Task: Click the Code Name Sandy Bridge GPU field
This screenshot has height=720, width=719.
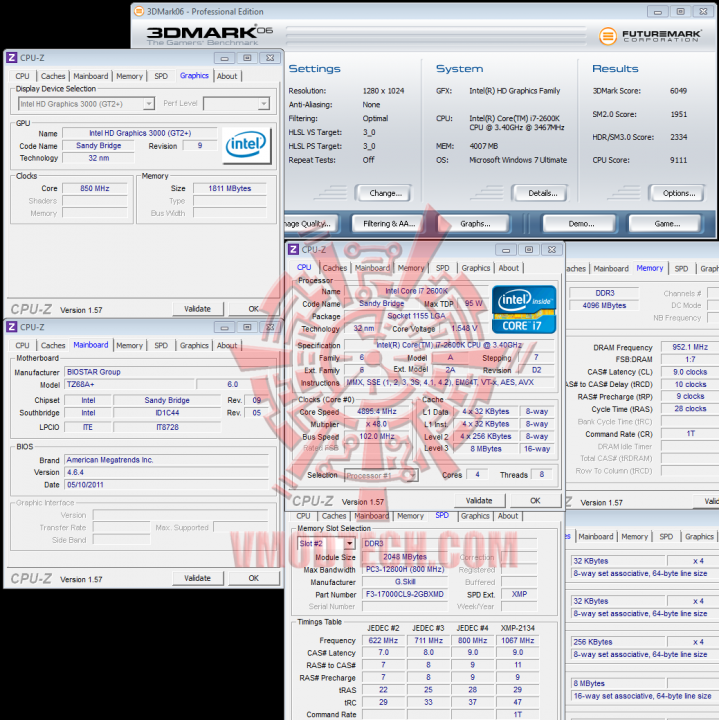Action: [x=99, y=146]
